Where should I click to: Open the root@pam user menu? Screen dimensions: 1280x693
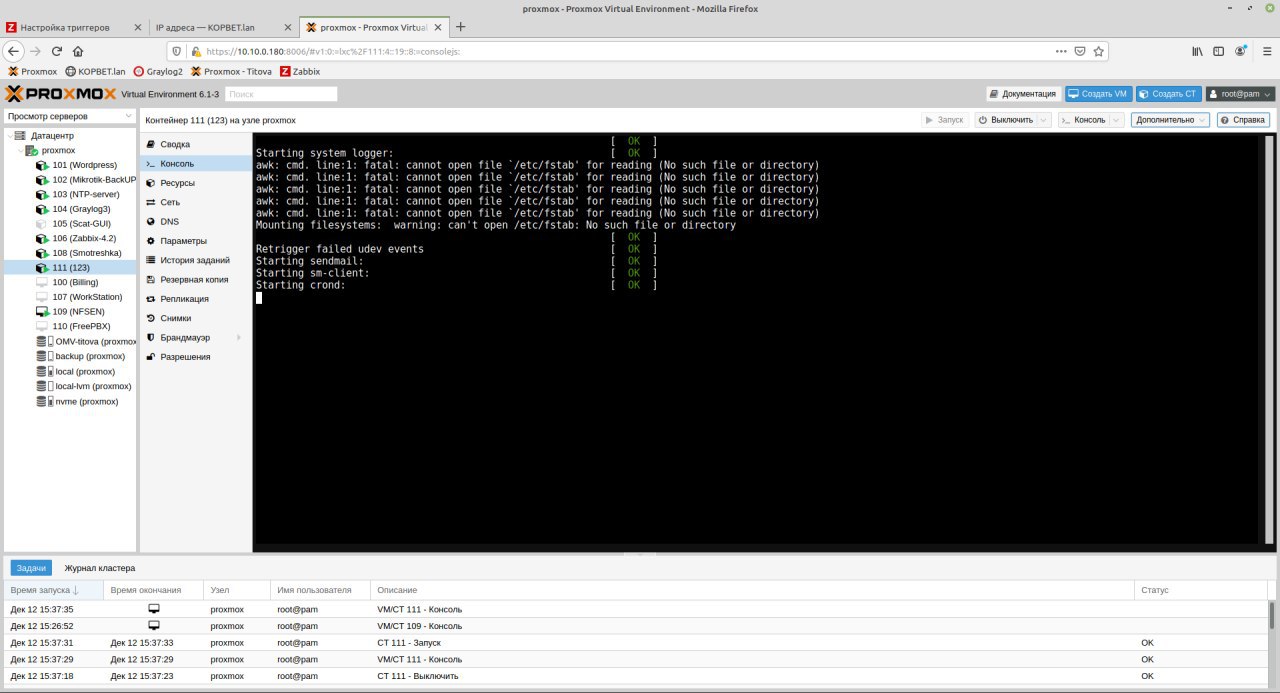tap(1240, 94)
